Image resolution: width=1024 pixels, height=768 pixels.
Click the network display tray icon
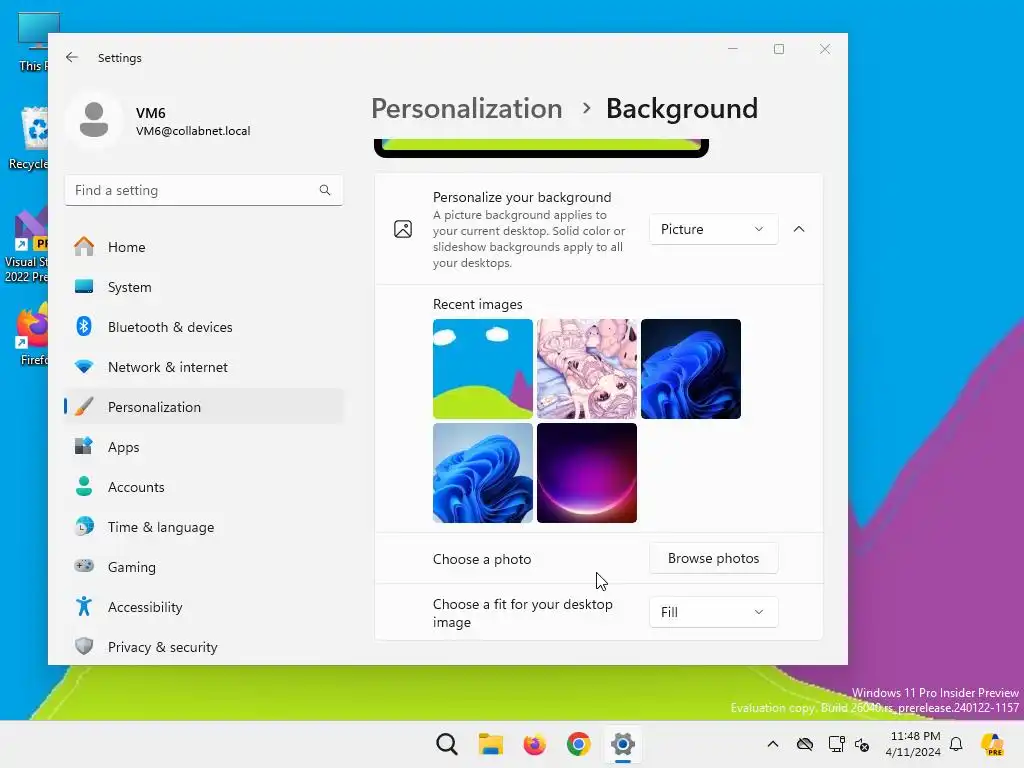click(836, 744)
